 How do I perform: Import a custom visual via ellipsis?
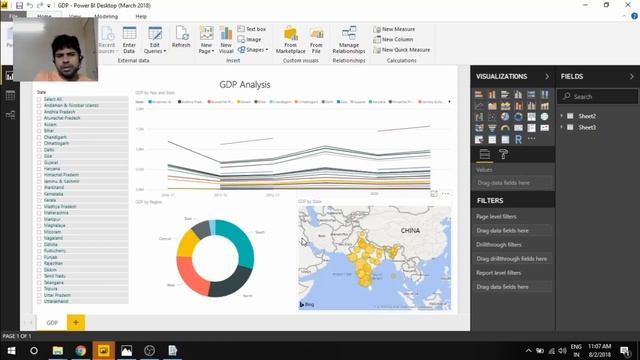[x=531, y=139]
